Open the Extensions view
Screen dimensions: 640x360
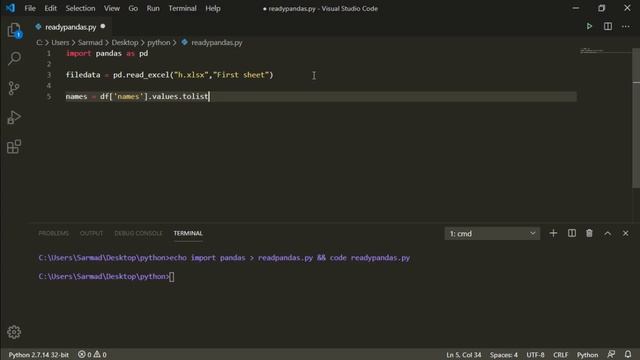(14, 147)
